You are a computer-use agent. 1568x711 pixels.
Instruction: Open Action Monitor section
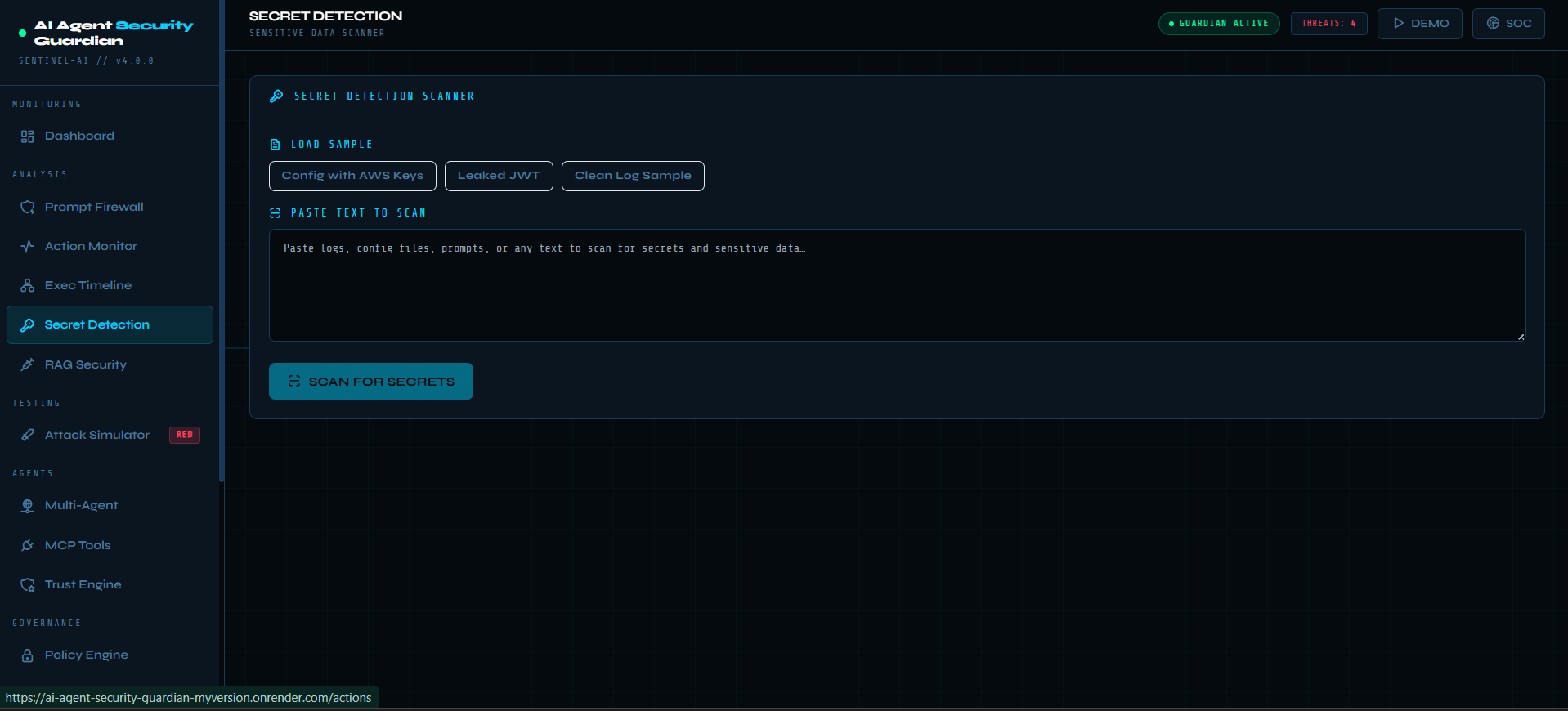click(110, 246)
